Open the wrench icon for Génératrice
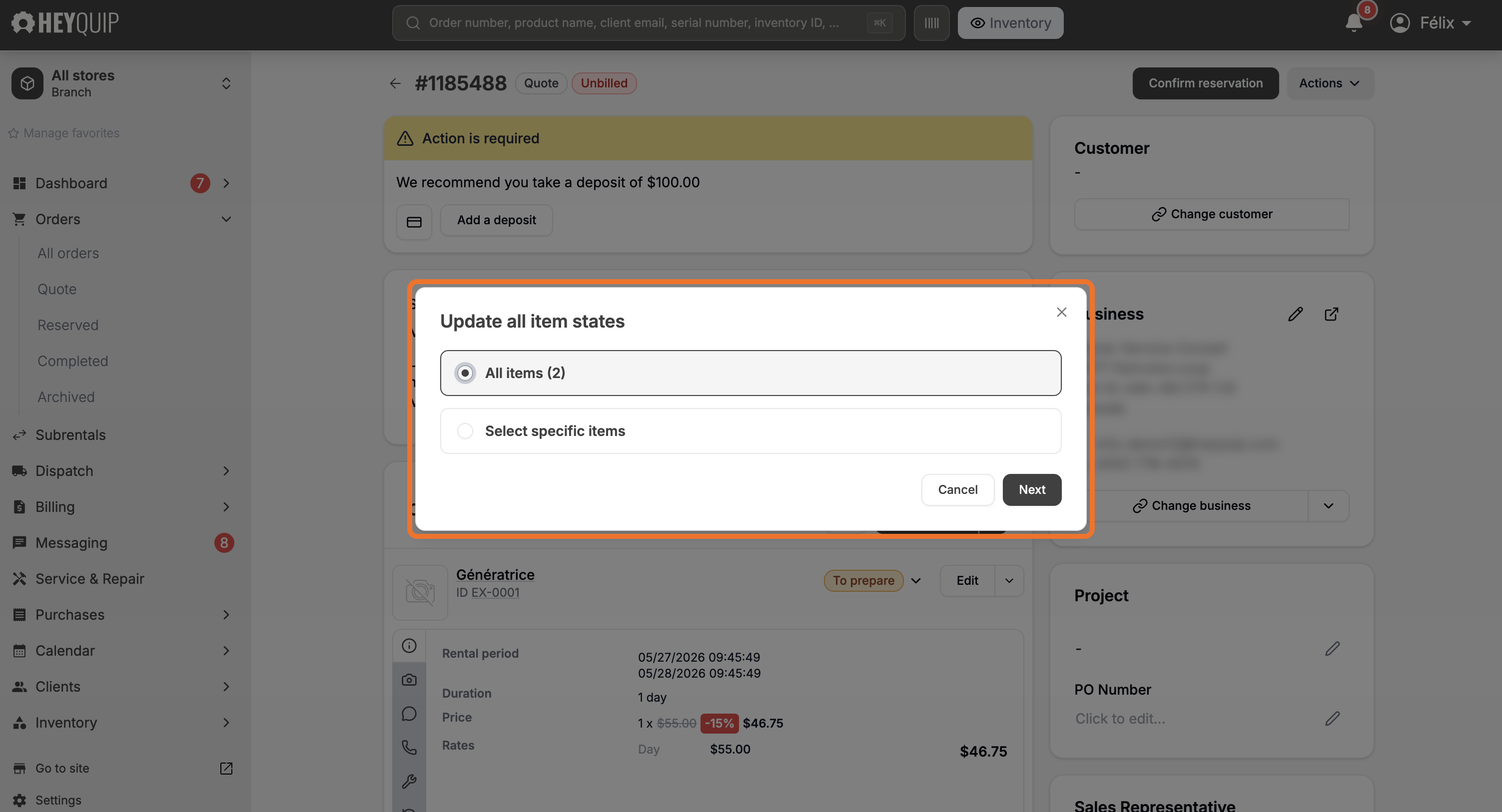 click(x=409, y=781)
